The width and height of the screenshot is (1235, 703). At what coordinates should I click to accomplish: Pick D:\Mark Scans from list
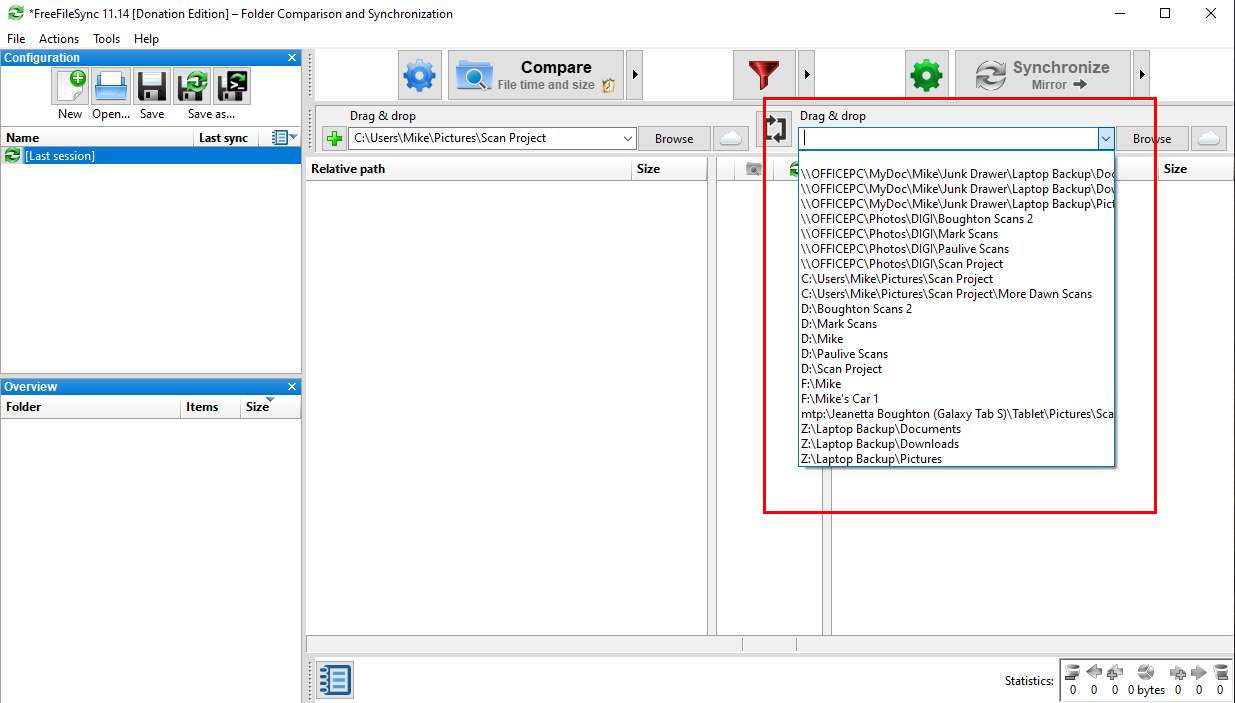[956, 324]
